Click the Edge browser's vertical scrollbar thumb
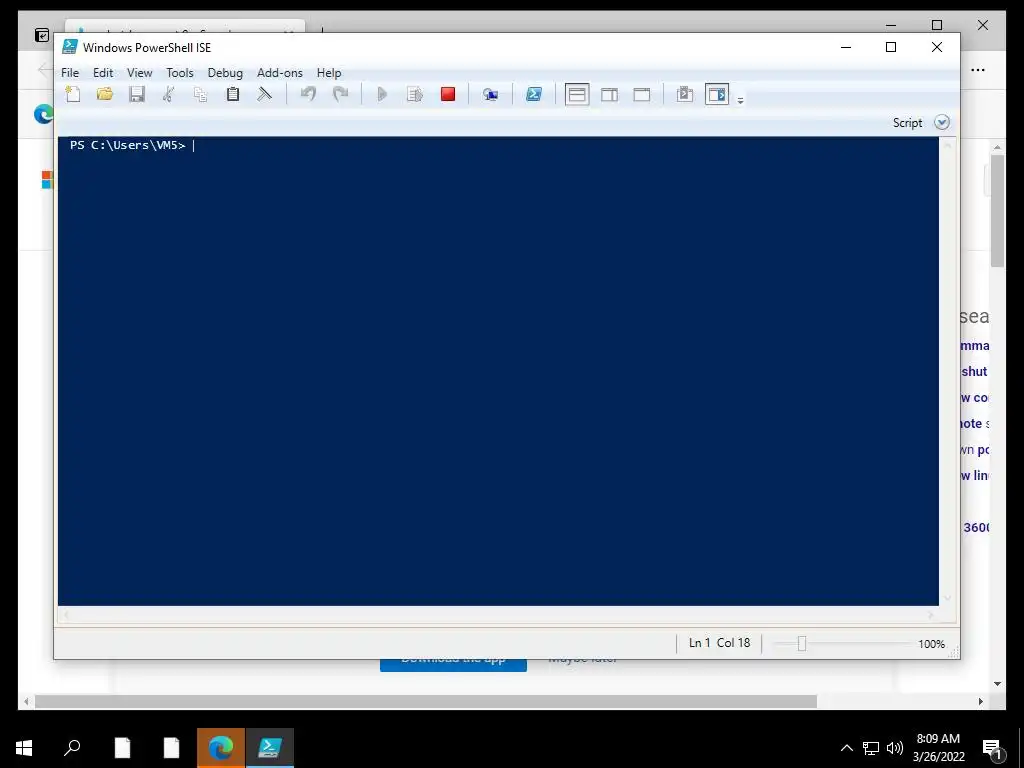Viewport: 1024px width, 768px height. [997, 210]
